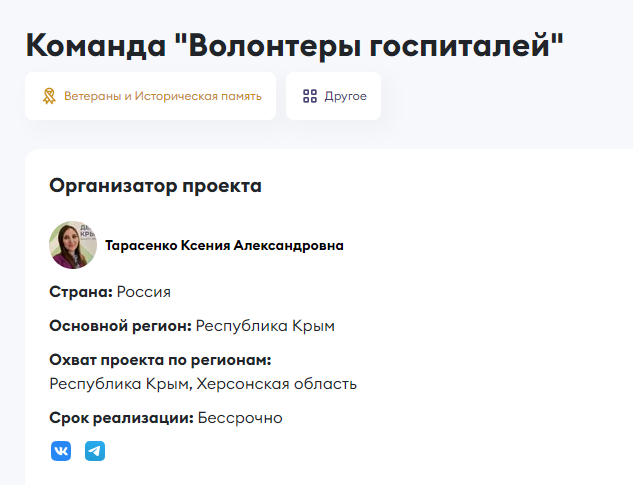
Task: Click the organizer's profile photo
Action: [73, 245]
